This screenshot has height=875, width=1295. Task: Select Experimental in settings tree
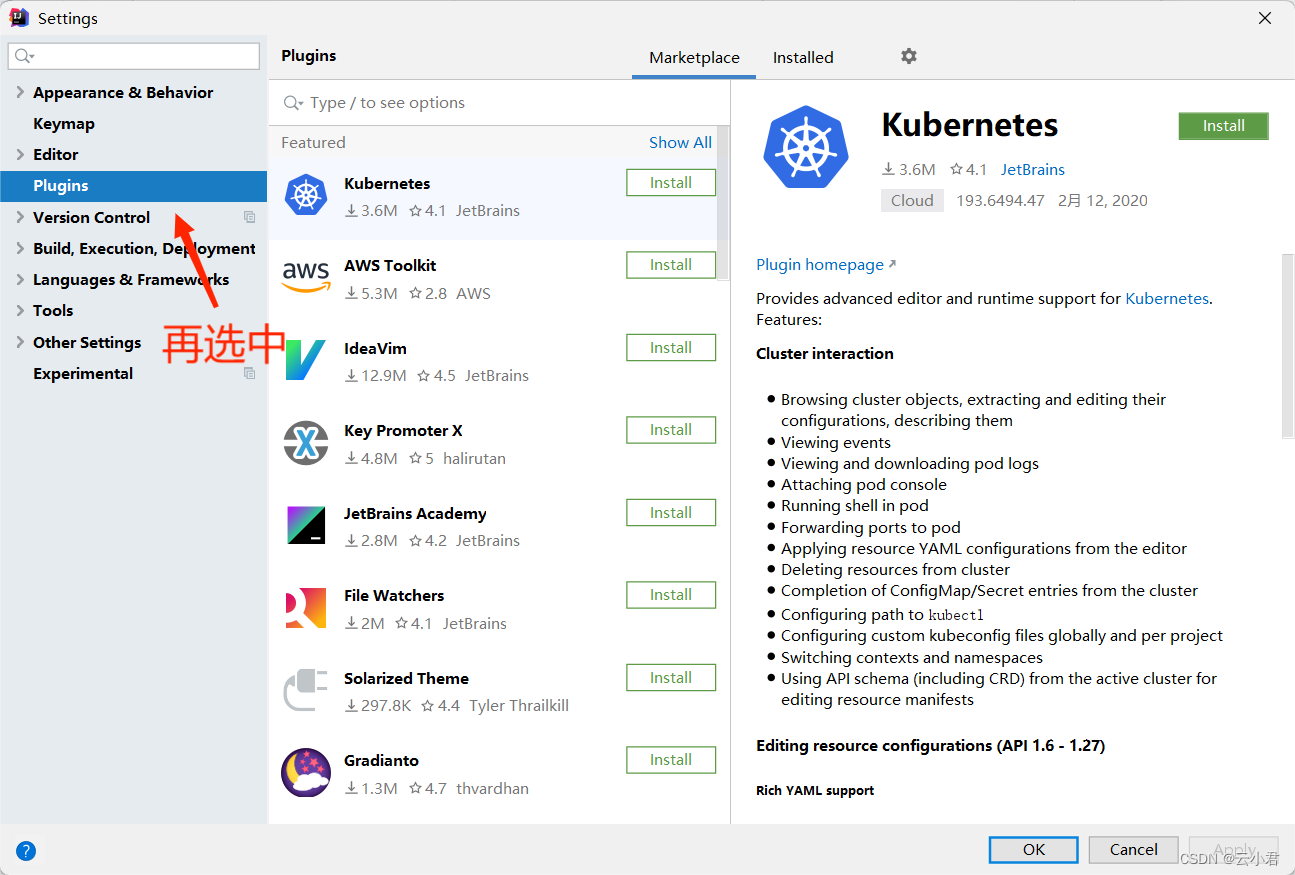(83, 373)
